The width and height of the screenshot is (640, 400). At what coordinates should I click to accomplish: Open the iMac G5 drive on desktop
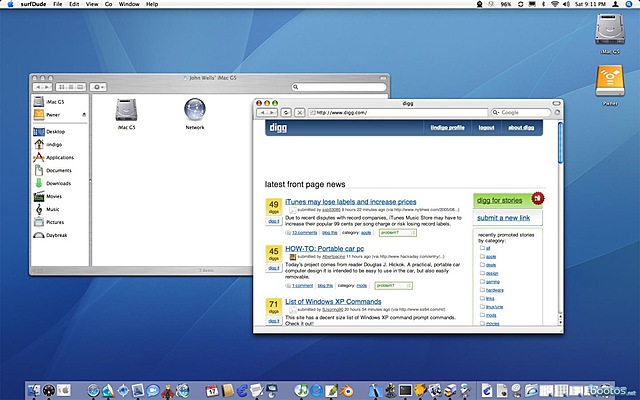[609, 29]
